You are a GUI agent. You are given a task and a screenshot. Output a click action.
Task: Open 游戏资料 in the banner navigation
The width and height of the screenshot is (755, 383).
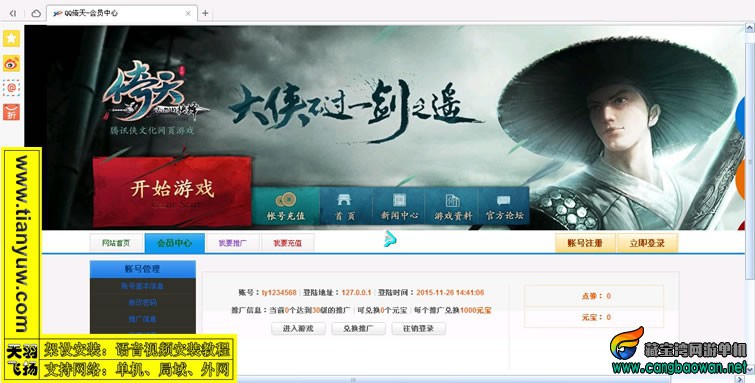click(x=453, y=206)
